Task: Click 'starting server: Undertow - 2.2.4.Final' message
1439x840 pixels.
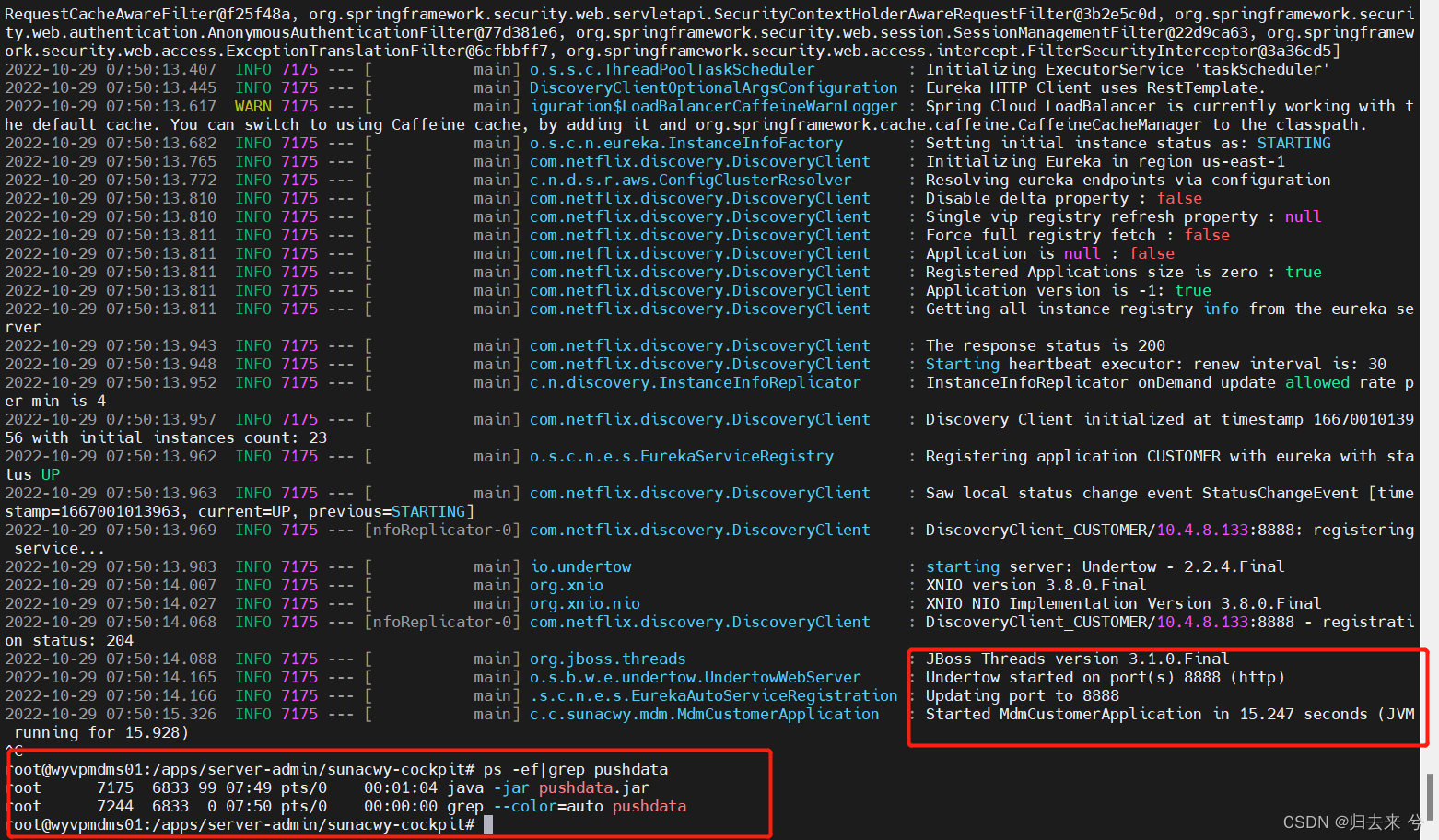Action: click(x=1105, y=567)
